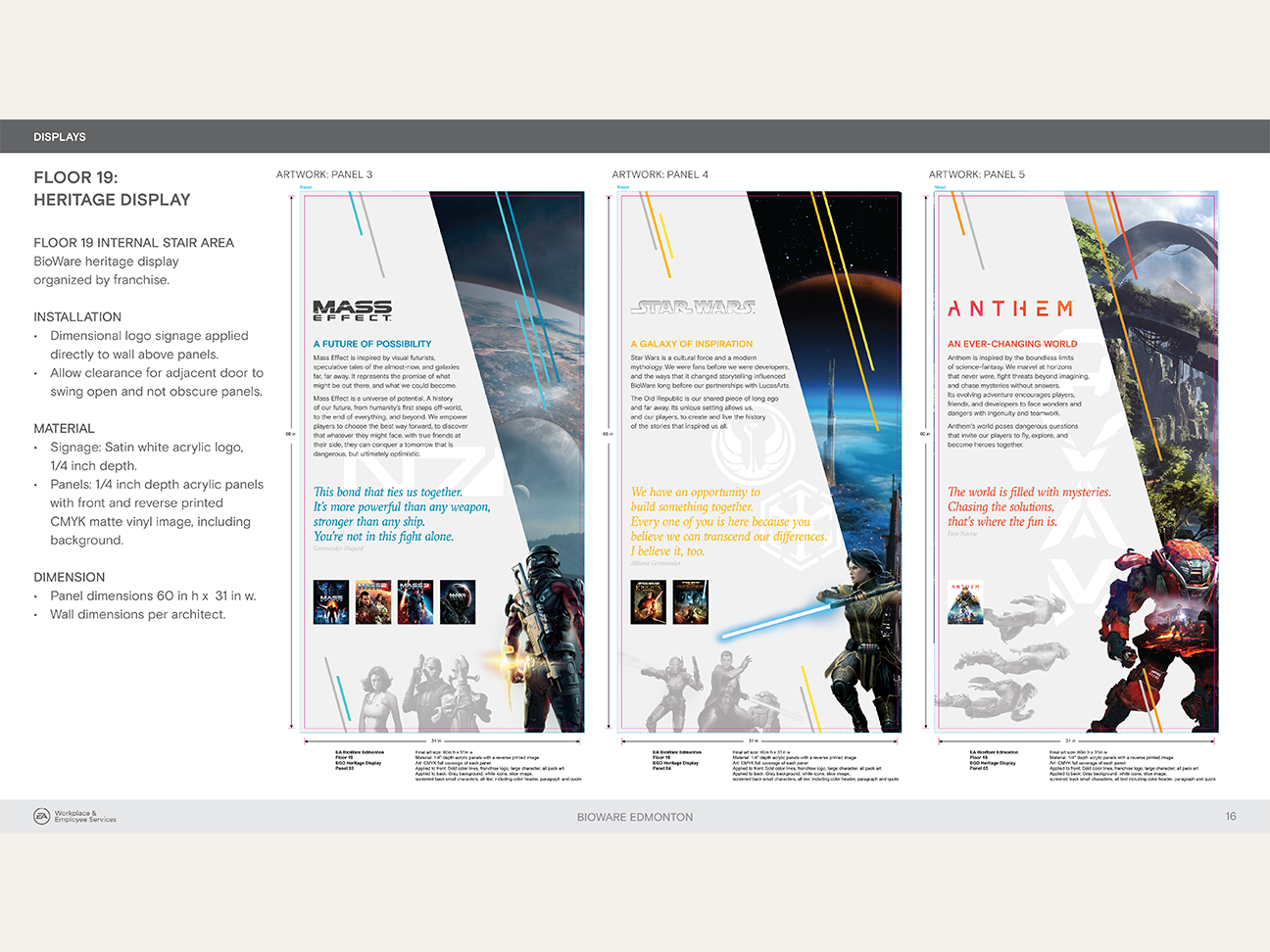Select the third Mass Effect game cover
Image resolution: width=1270 pixels, height=952 pixels.
coord(415,602)
